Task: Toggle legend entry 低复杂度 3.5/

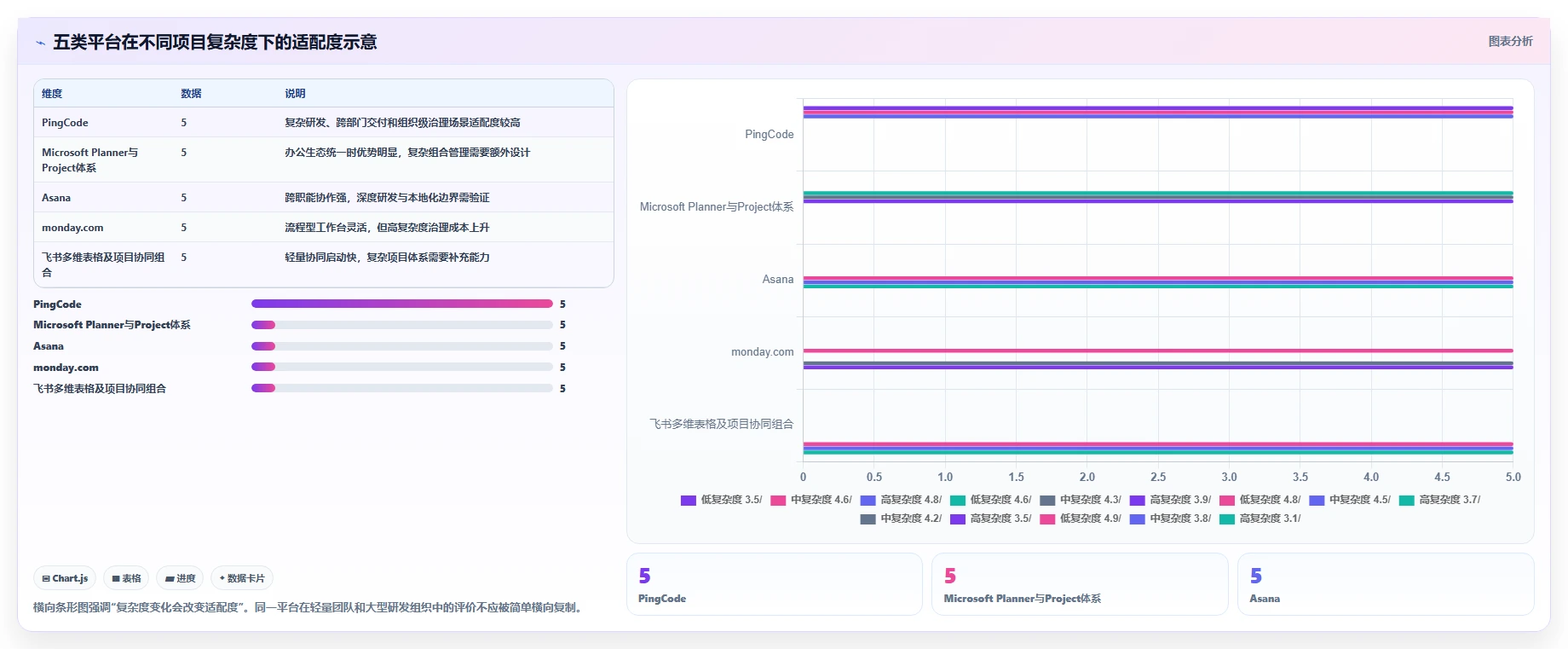Action: pos(721,501)
